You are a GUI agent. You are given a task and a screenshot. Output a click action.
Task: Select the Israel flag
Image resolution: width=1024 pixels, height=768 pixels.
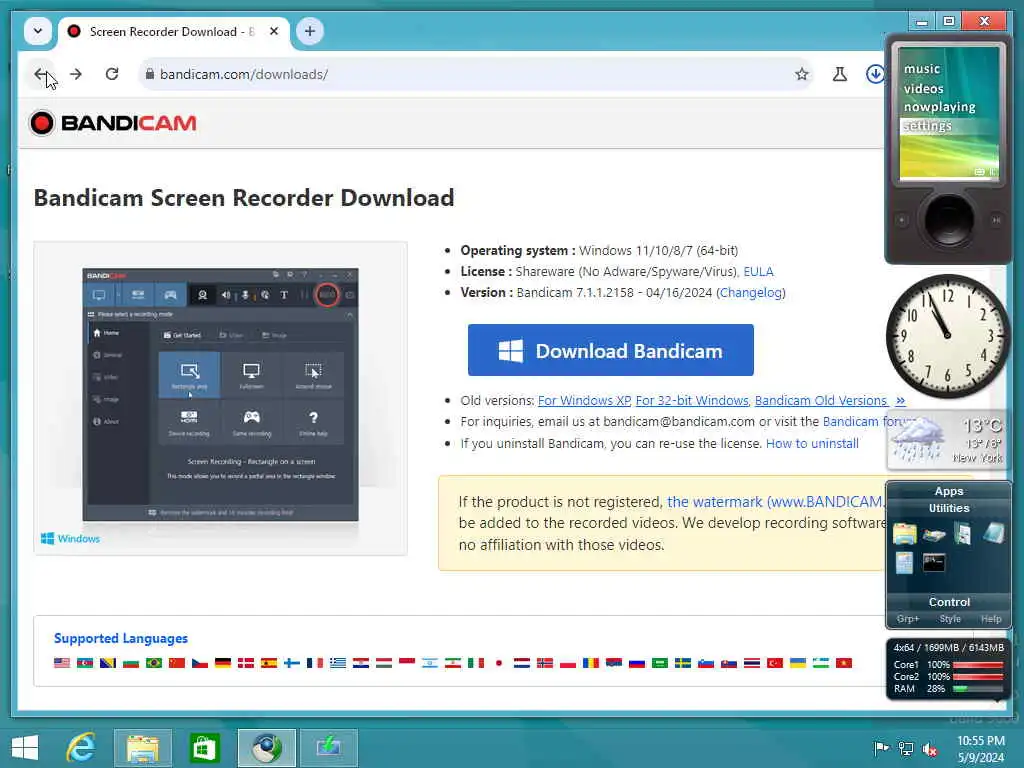coord(430,663)
